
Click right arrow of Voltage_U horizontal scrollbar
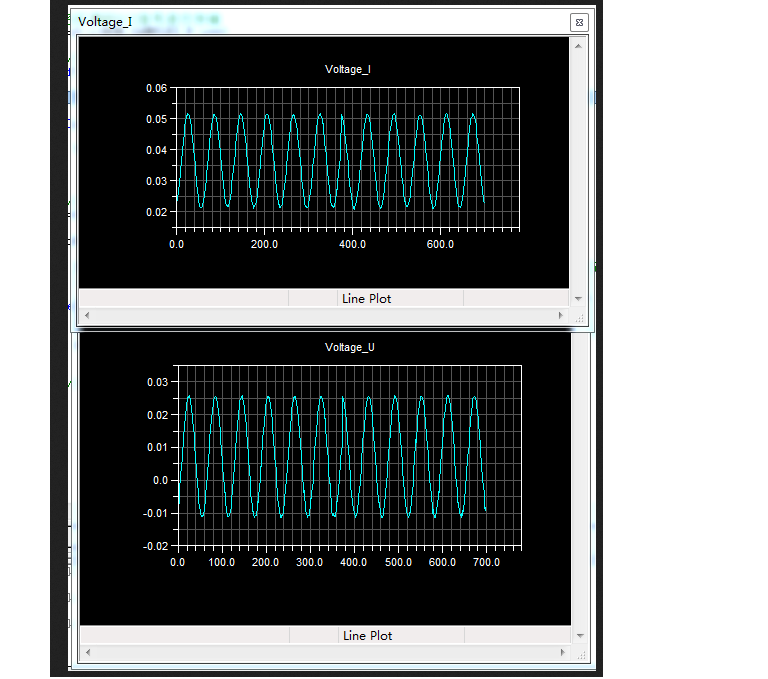[x=562, y=653]
